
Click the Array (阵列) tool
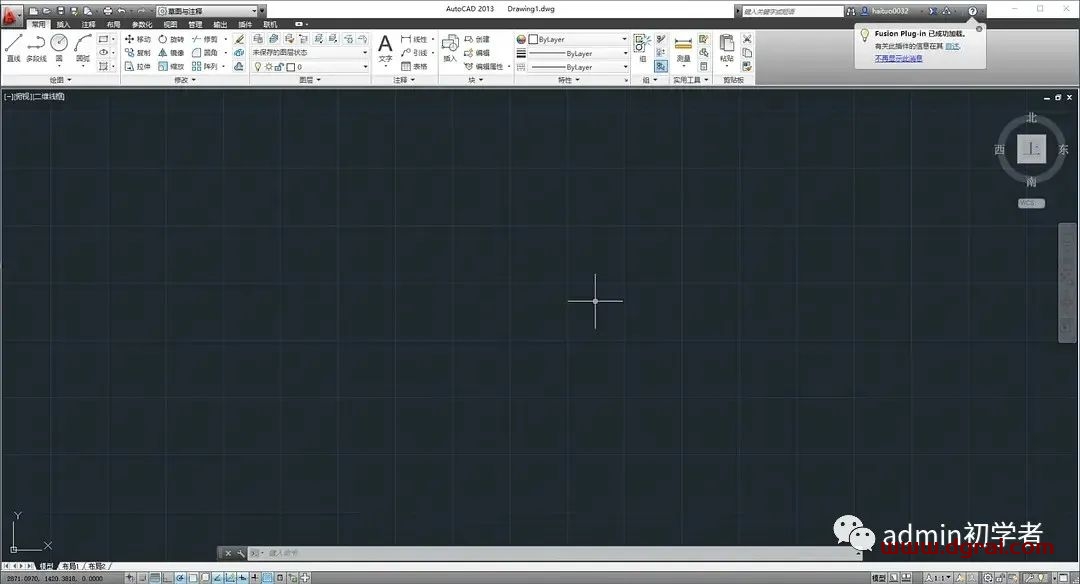coord(205,67)
